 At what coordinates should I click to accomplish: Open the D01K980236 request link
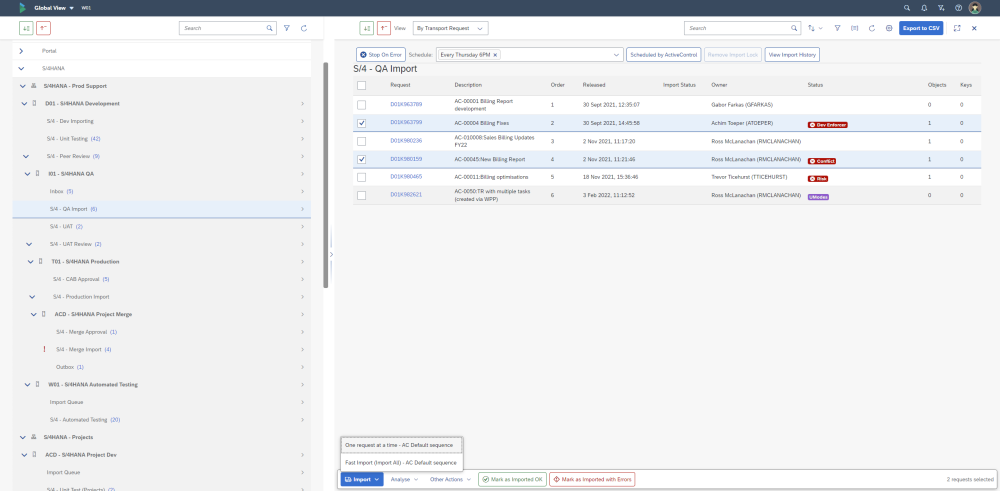tap(406, 141)
